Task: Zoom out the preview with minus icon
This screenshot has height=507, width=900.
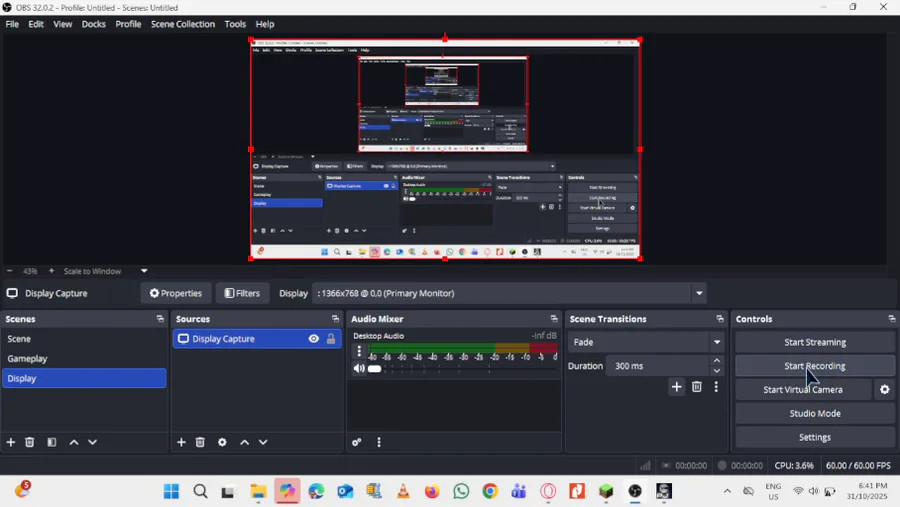Action: [x=9, y=271]
